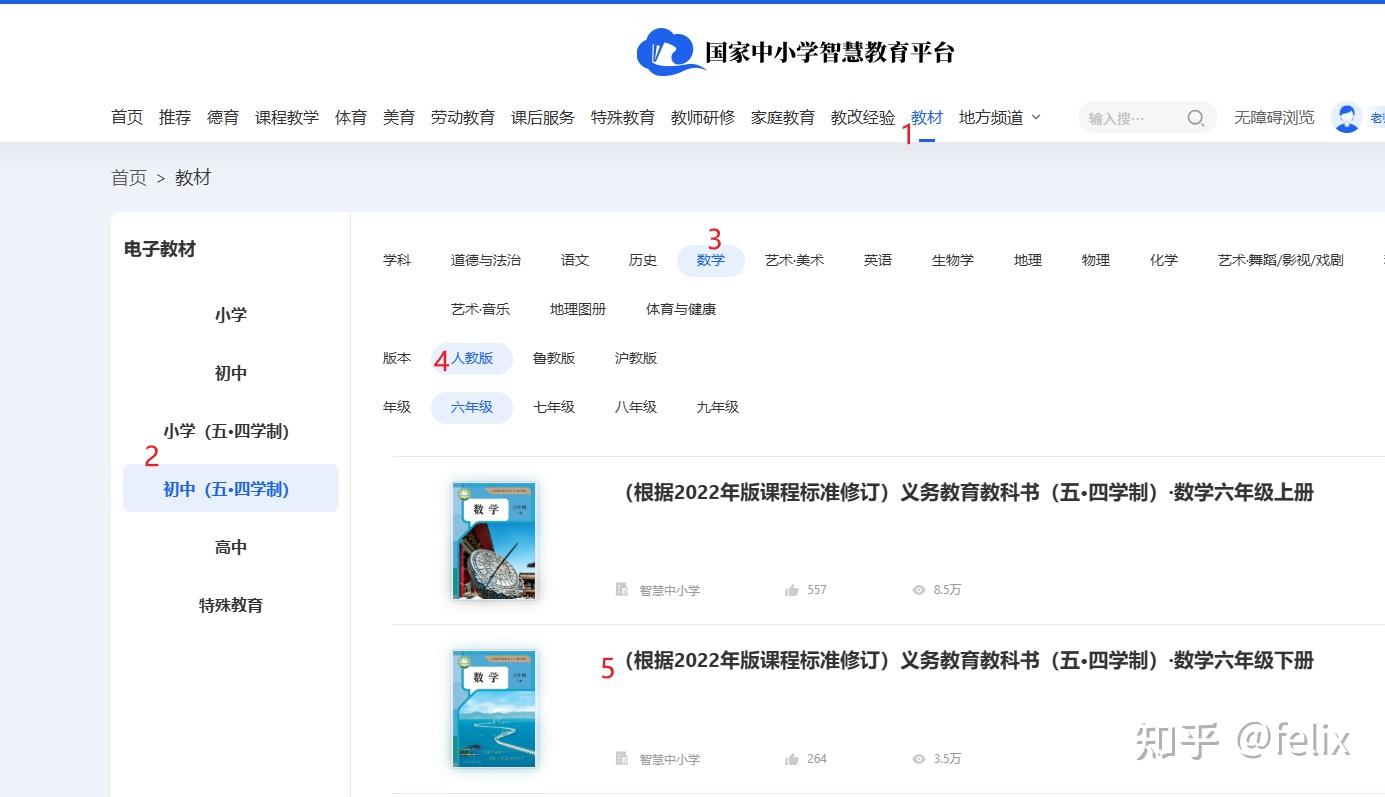The image size is (1385, 797).
Task: Click the 8.5万 views count
Action: pyautogui.click(x=947, y=590)
